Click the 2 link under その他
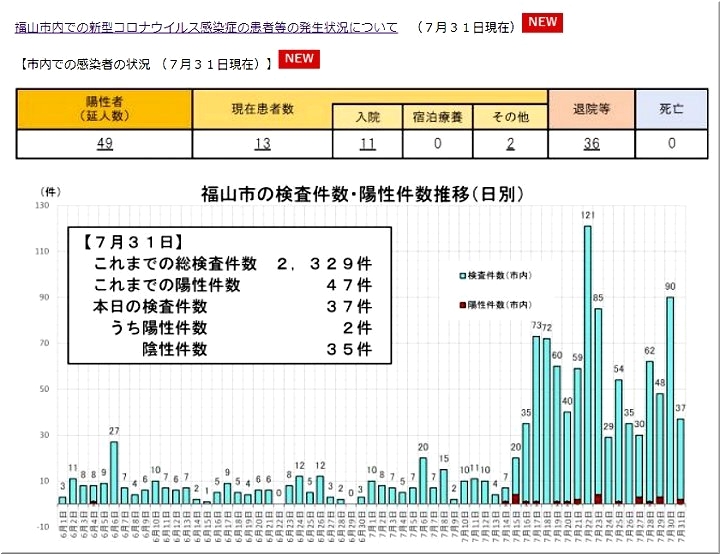The image size is (720, 554). pos(510,144)
